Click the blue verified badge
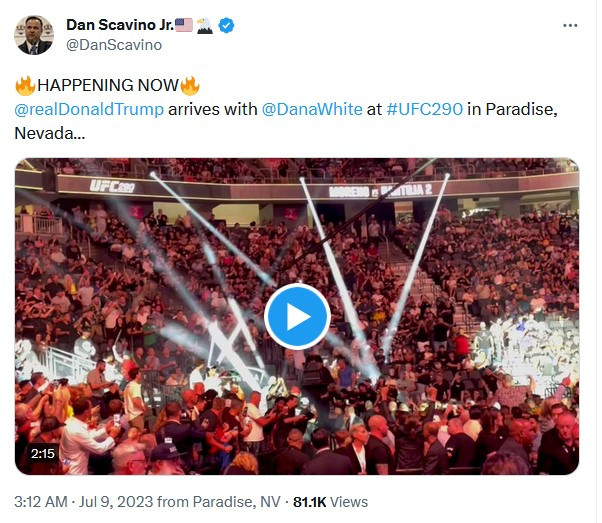The width and height of the screenshot is (602, 523). click(x=227, y=25)
